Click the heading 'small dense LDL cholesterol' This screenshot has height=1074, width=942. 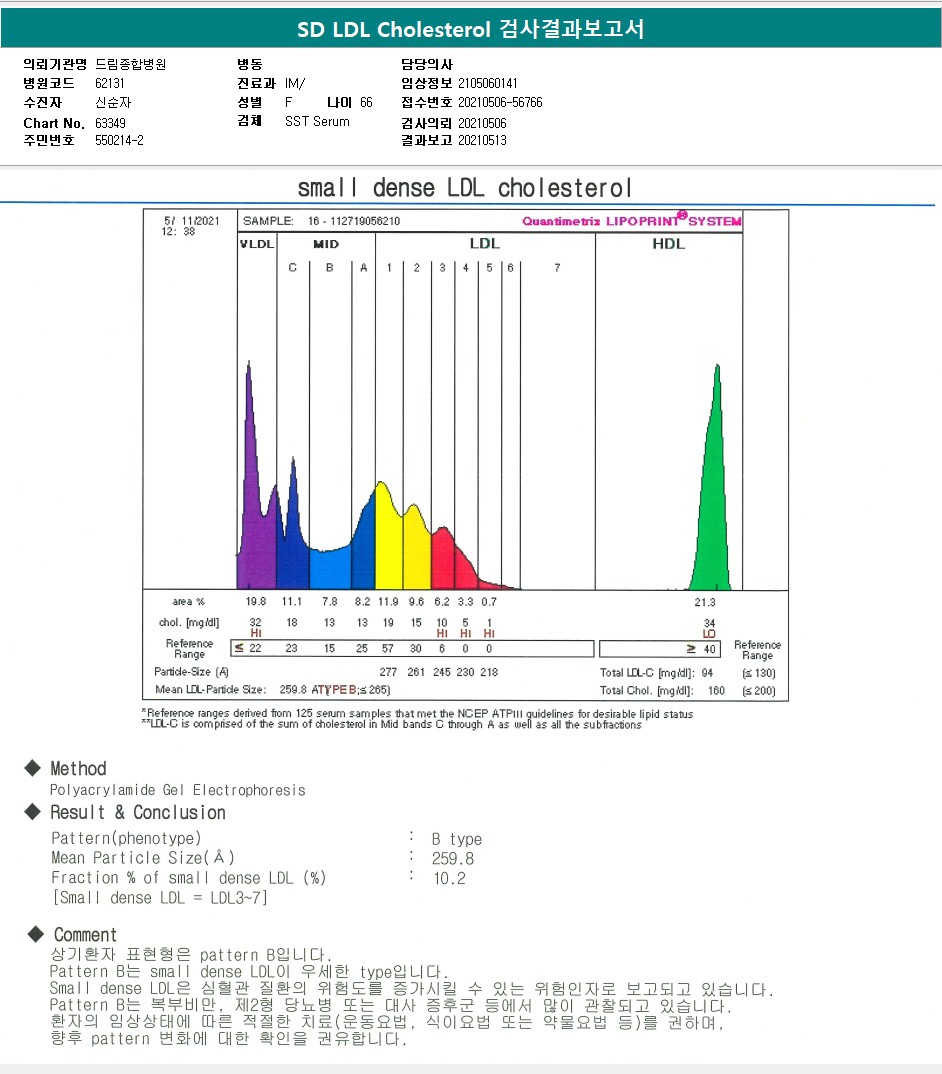(x=464, y=187)
